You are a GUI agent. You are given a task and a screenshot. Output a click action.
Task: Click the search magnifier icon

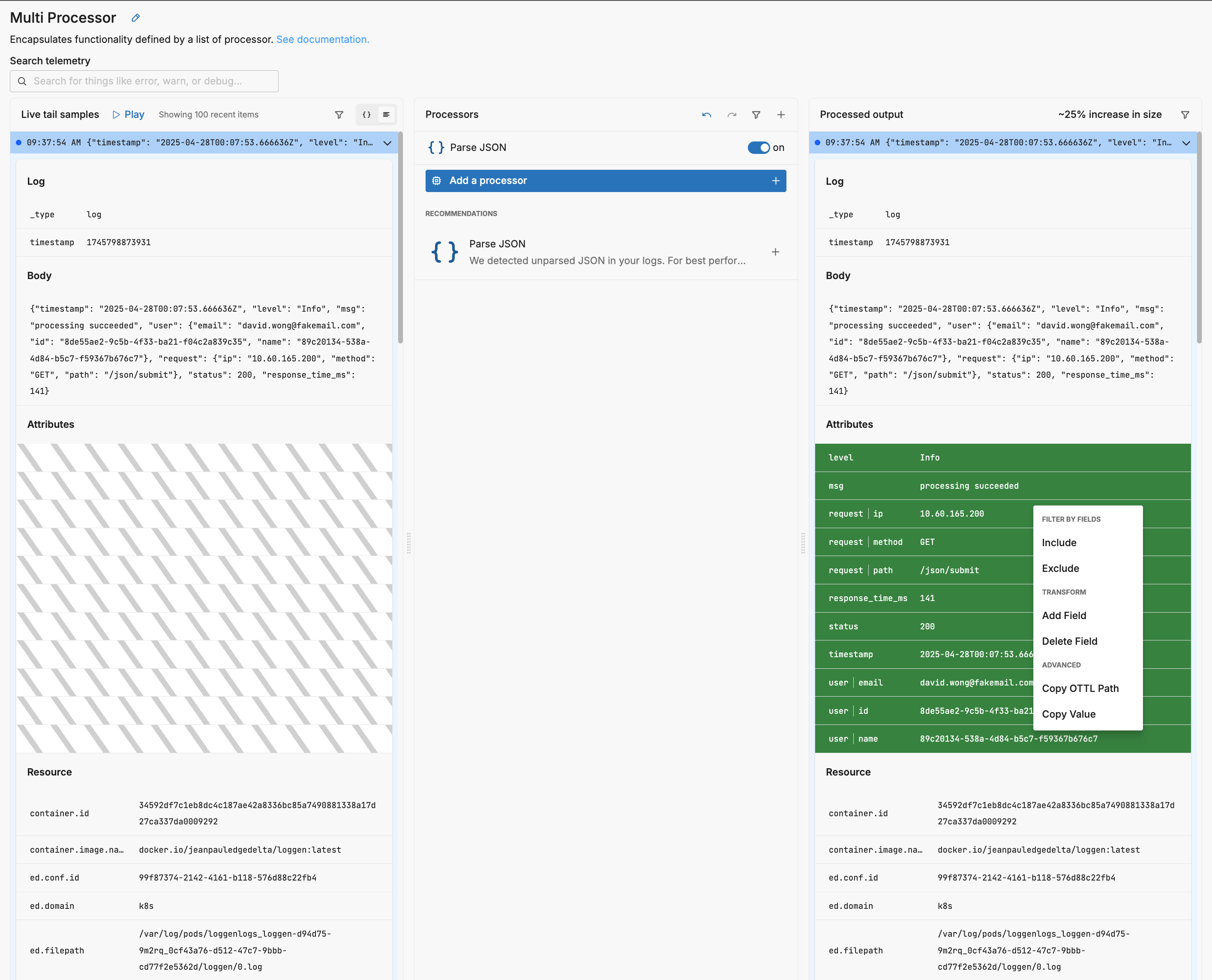point(22,81)
